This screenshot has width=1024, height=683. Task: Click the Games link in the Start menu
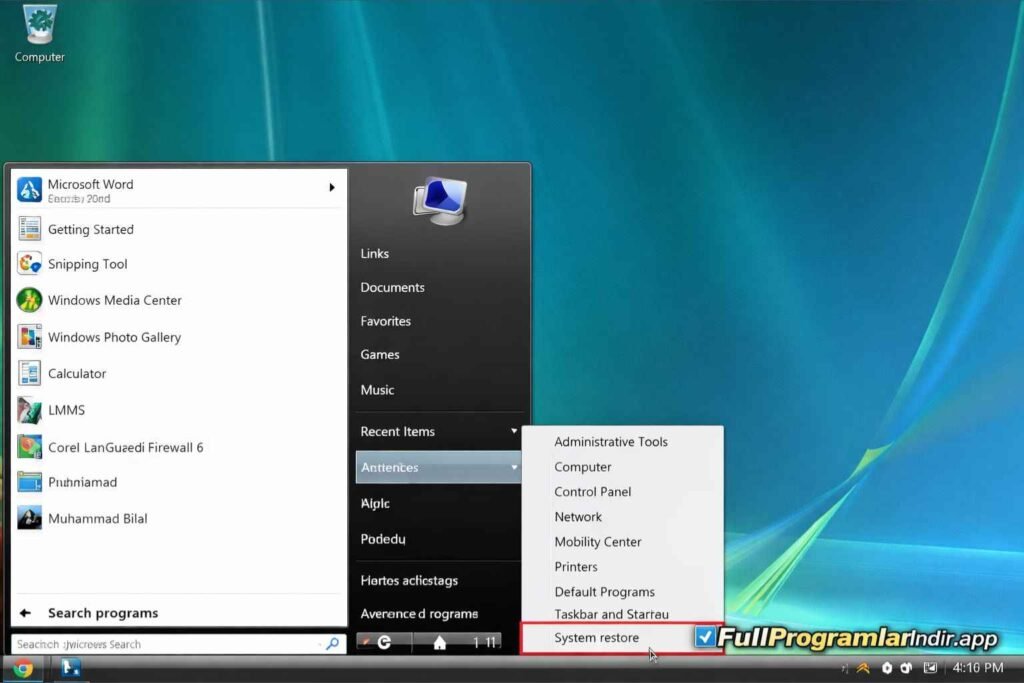[x=379, y=354]
